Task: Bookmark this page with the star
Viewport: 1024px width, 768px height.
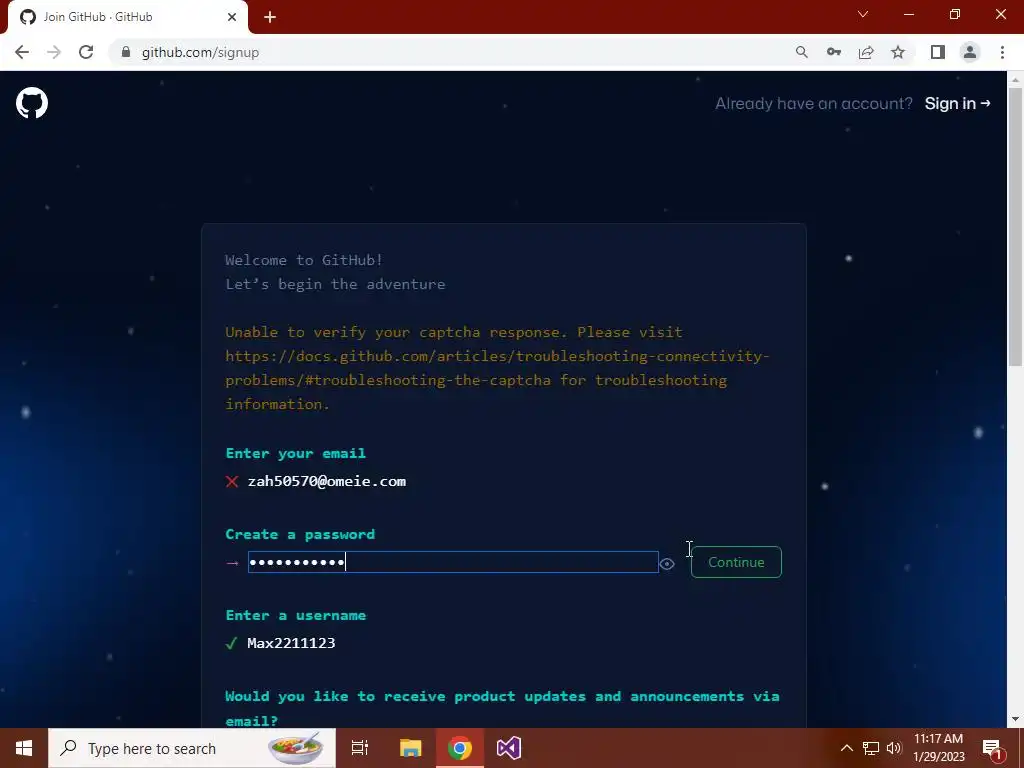Action: click(x=898, y=52)
